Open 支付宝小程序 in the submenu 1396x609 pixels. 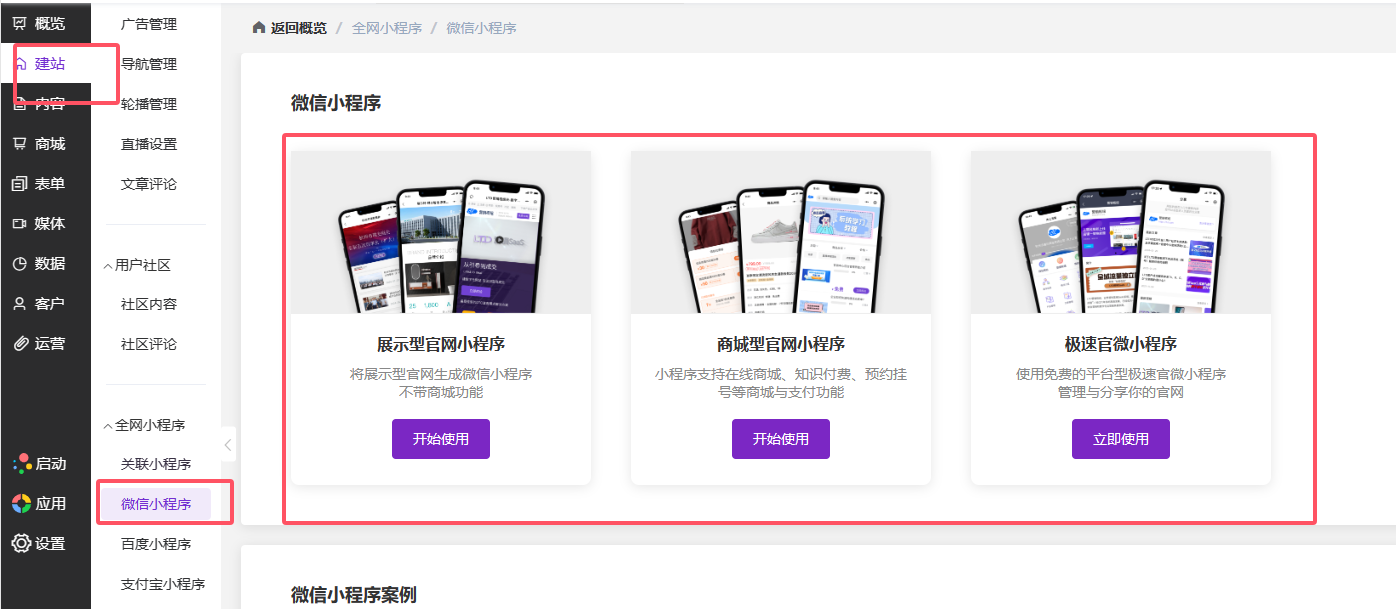click(162, 584)
